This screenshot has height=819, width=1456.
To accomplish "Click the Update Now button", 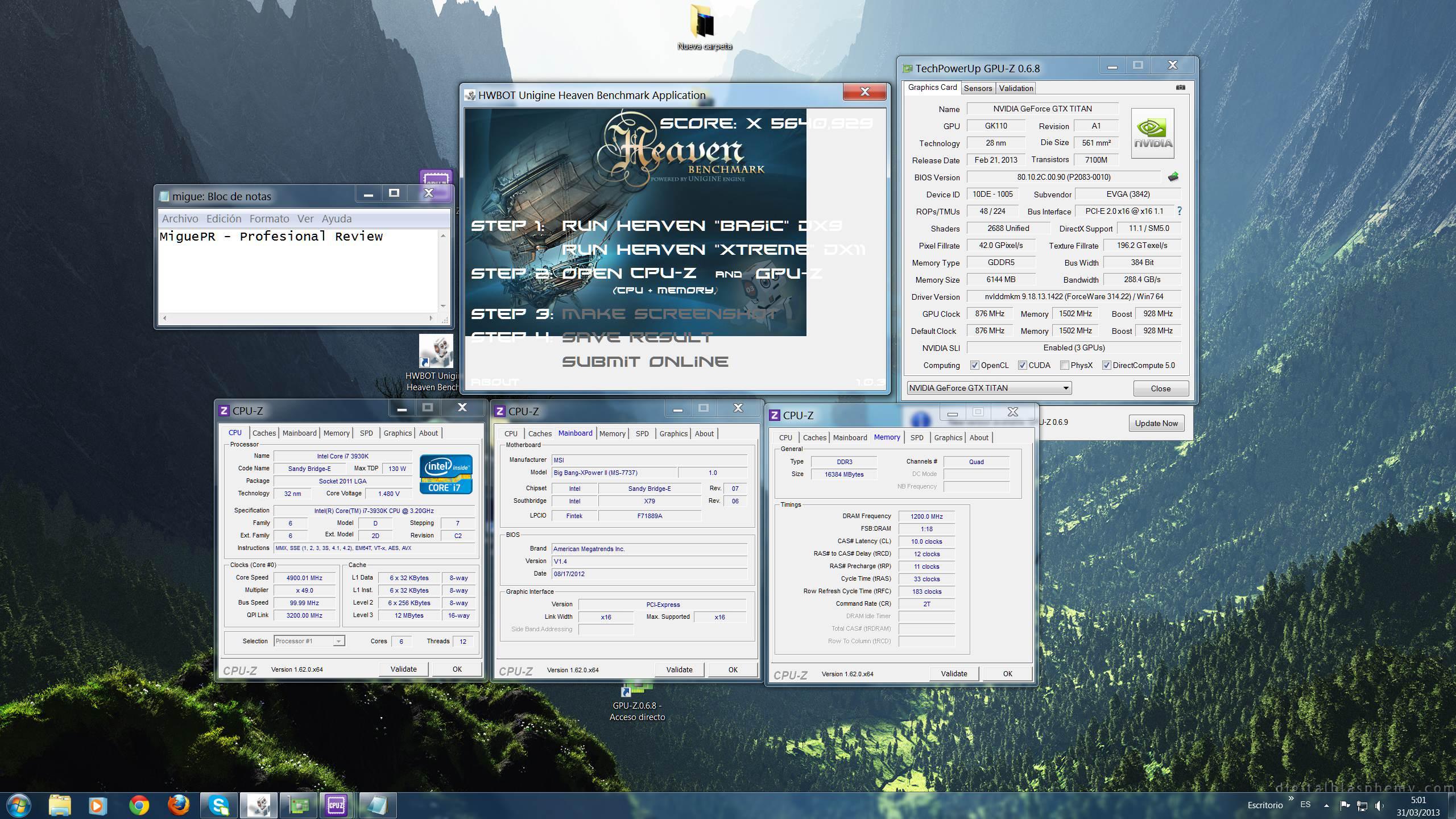I will [1156, 423].
